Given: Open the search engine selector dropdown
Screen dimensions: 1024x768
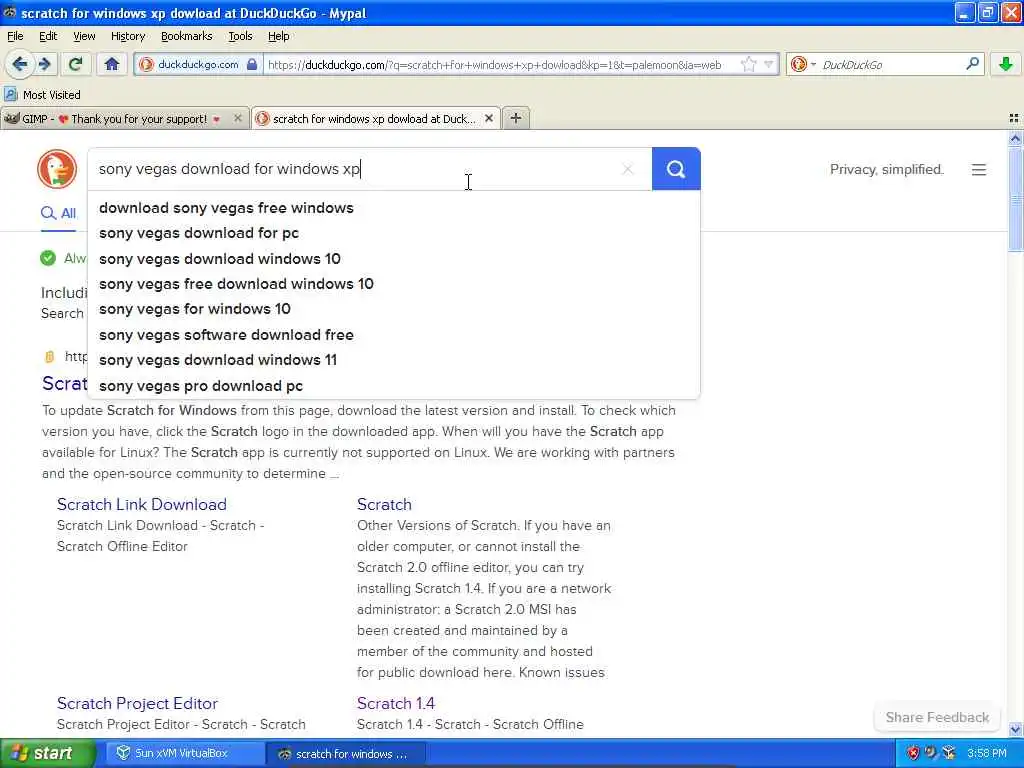Looking at the screenshot, I should 803,64.
